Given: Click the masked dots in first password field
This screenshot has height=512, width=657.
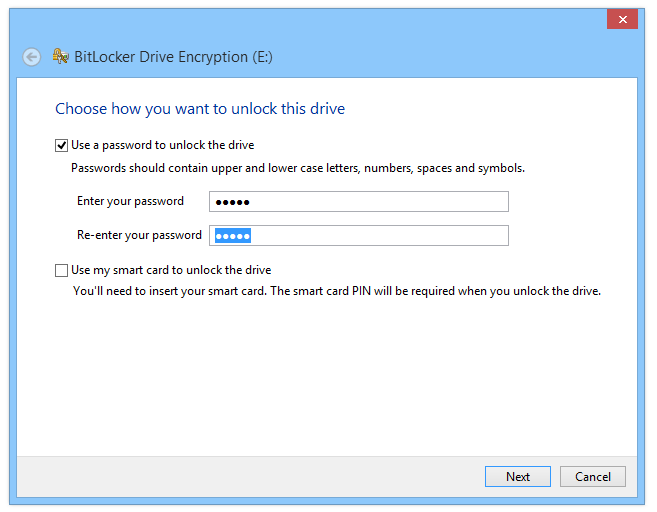Looking at the screenshot, I should pyautogui.click(x=233, y=202).
